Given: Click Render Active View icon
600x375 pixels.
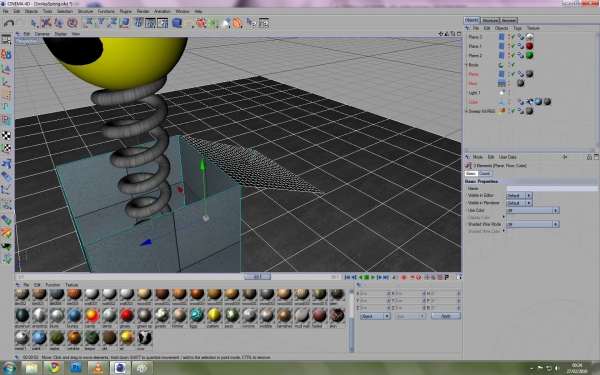Looking at the screenshot, I should click(x=138, y=23).
